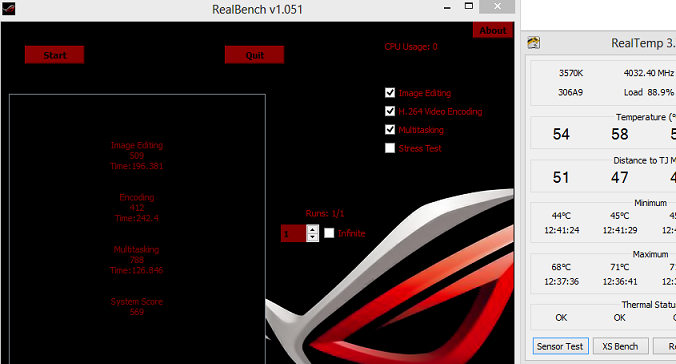Click Time:126.846 in results panel
The image size is (676, 364).
(x=137, y=270)
